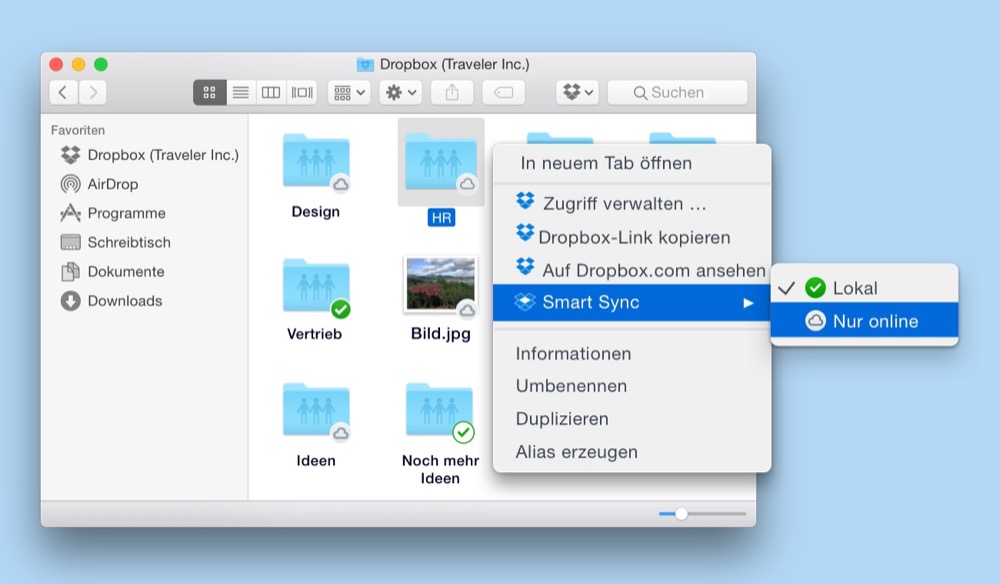Switch to list view
The image size is (1000, 584).
point(240,93)
